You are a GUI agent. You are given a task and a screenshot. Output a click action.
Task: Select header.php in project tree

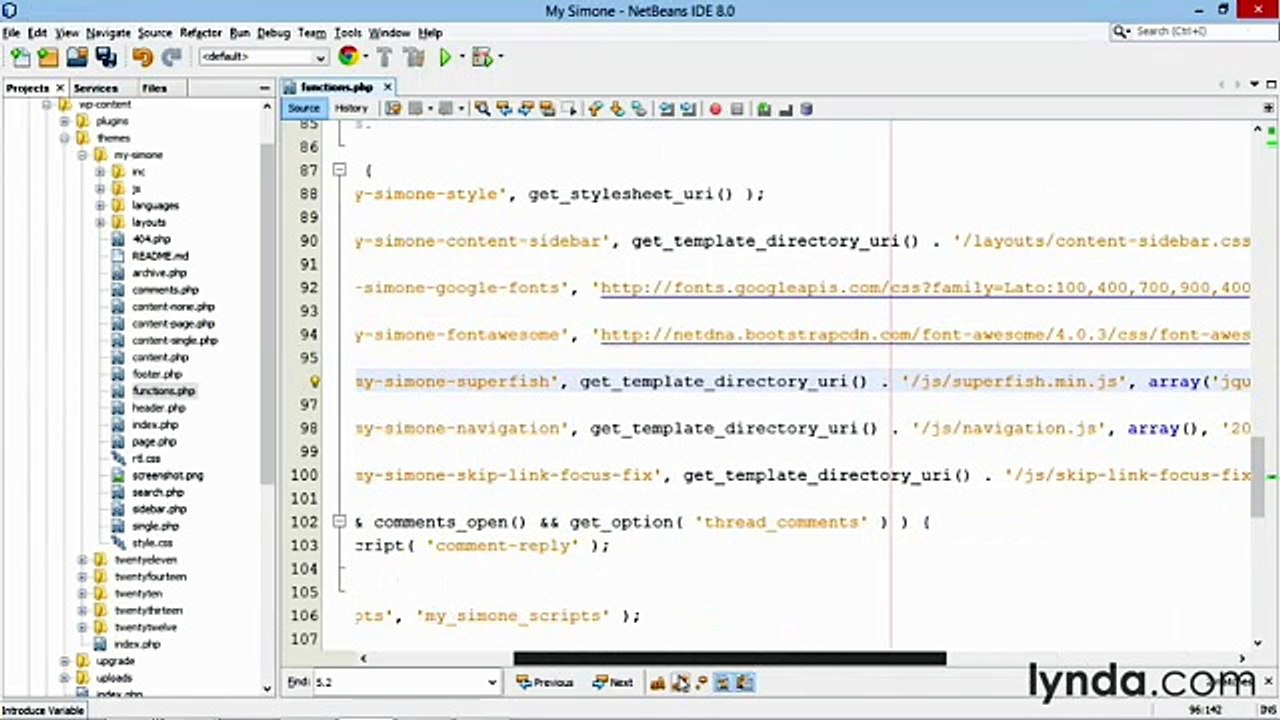coord(158,408)
